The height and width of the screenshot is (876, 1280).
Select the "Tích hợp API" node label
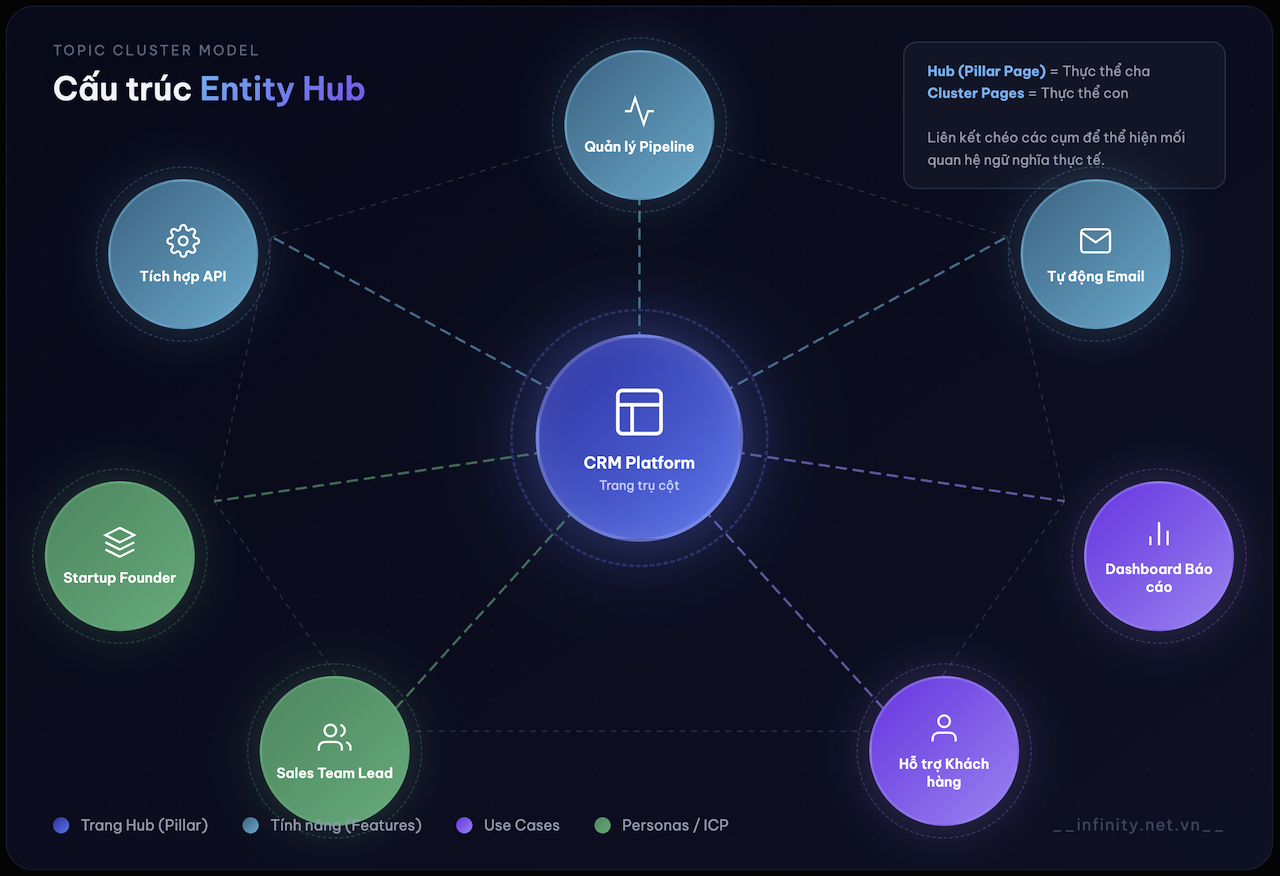[x=183, y=276]
